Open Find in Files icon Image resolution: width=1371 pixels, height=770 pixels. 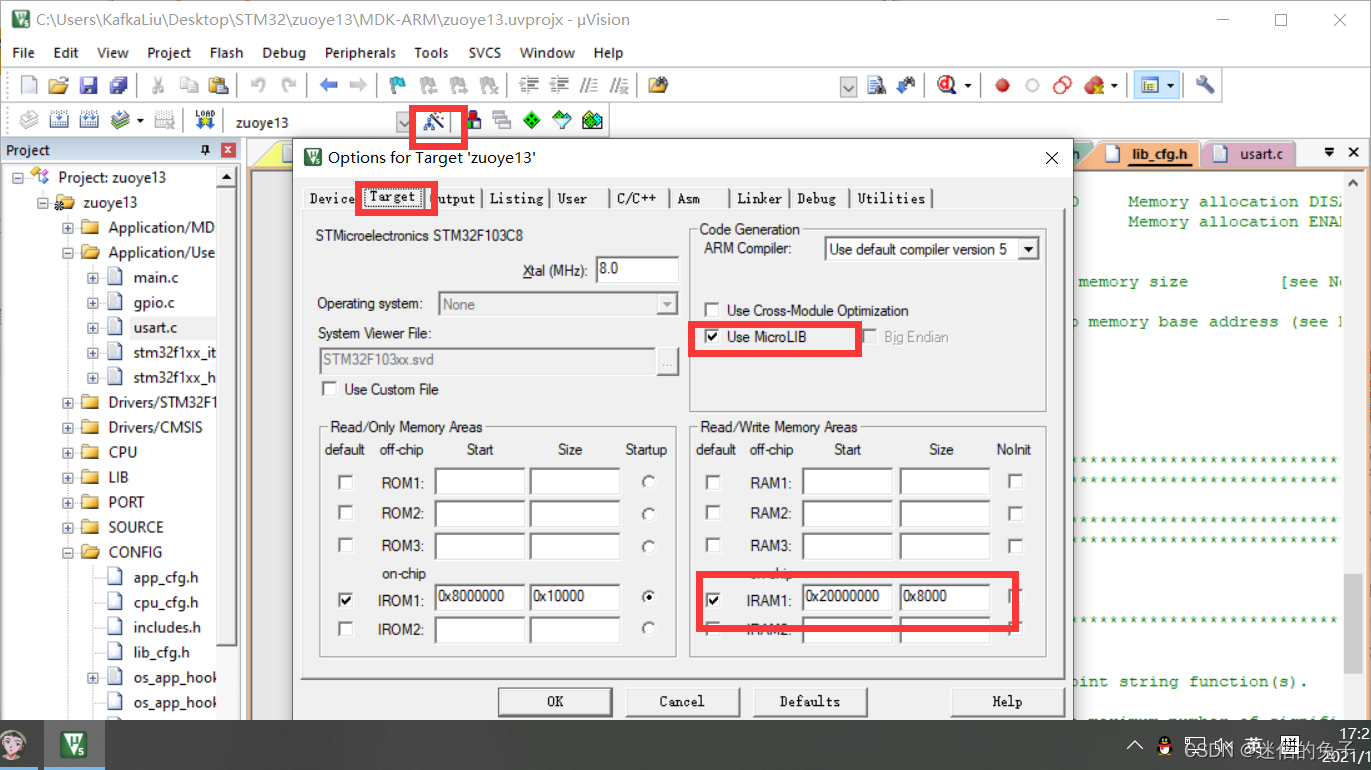tap(657, 86)
